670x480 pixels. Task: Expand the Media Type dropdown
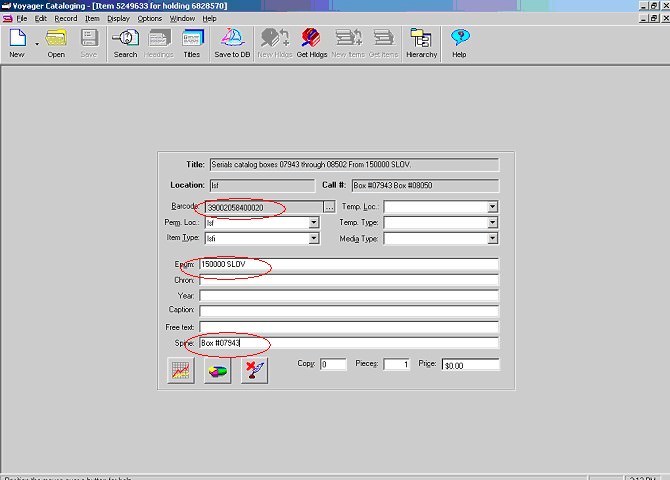[492, 239]
